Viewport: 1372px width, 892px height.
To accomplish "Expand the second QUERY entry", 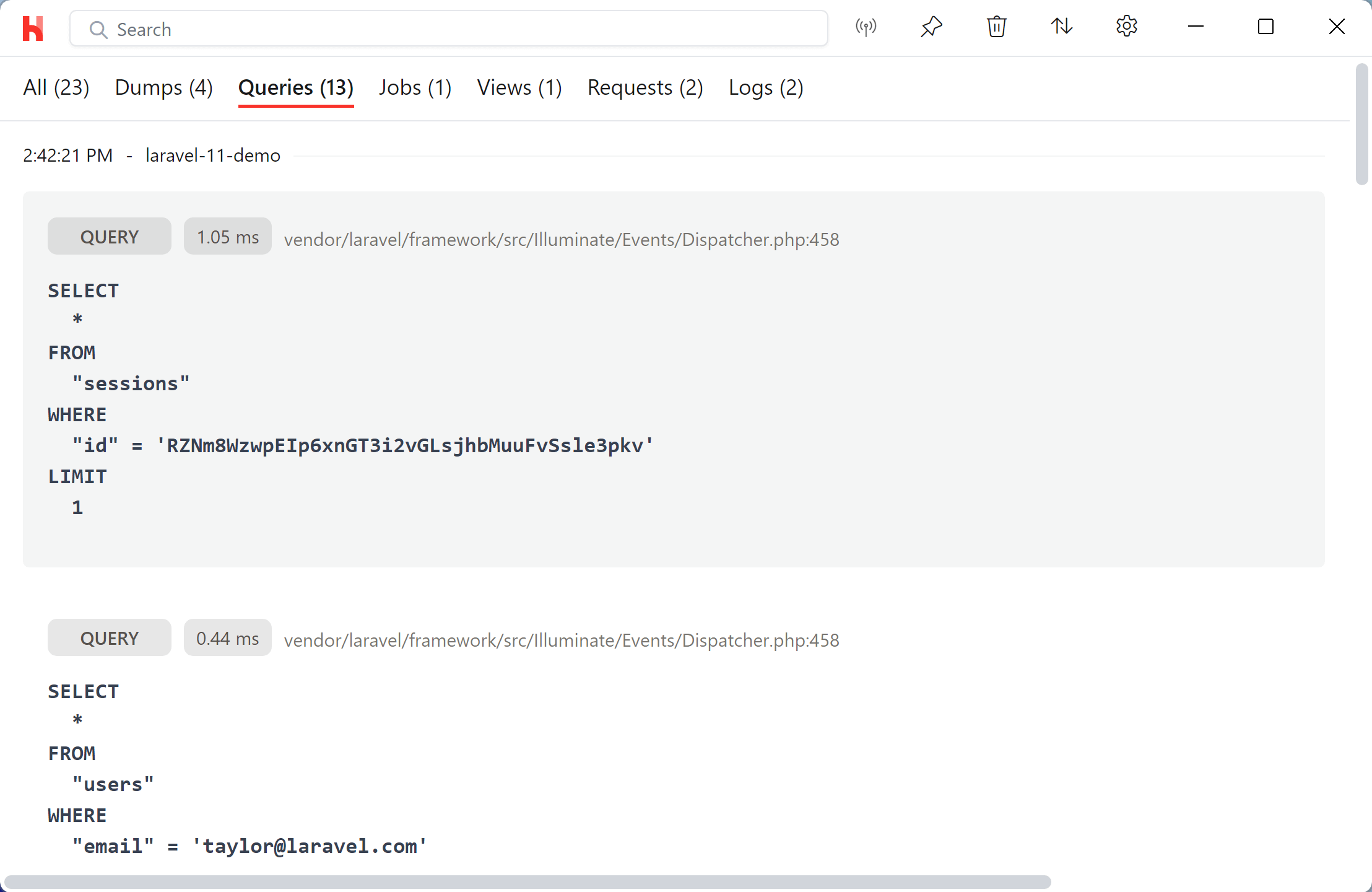I will [x=109, y=637].
